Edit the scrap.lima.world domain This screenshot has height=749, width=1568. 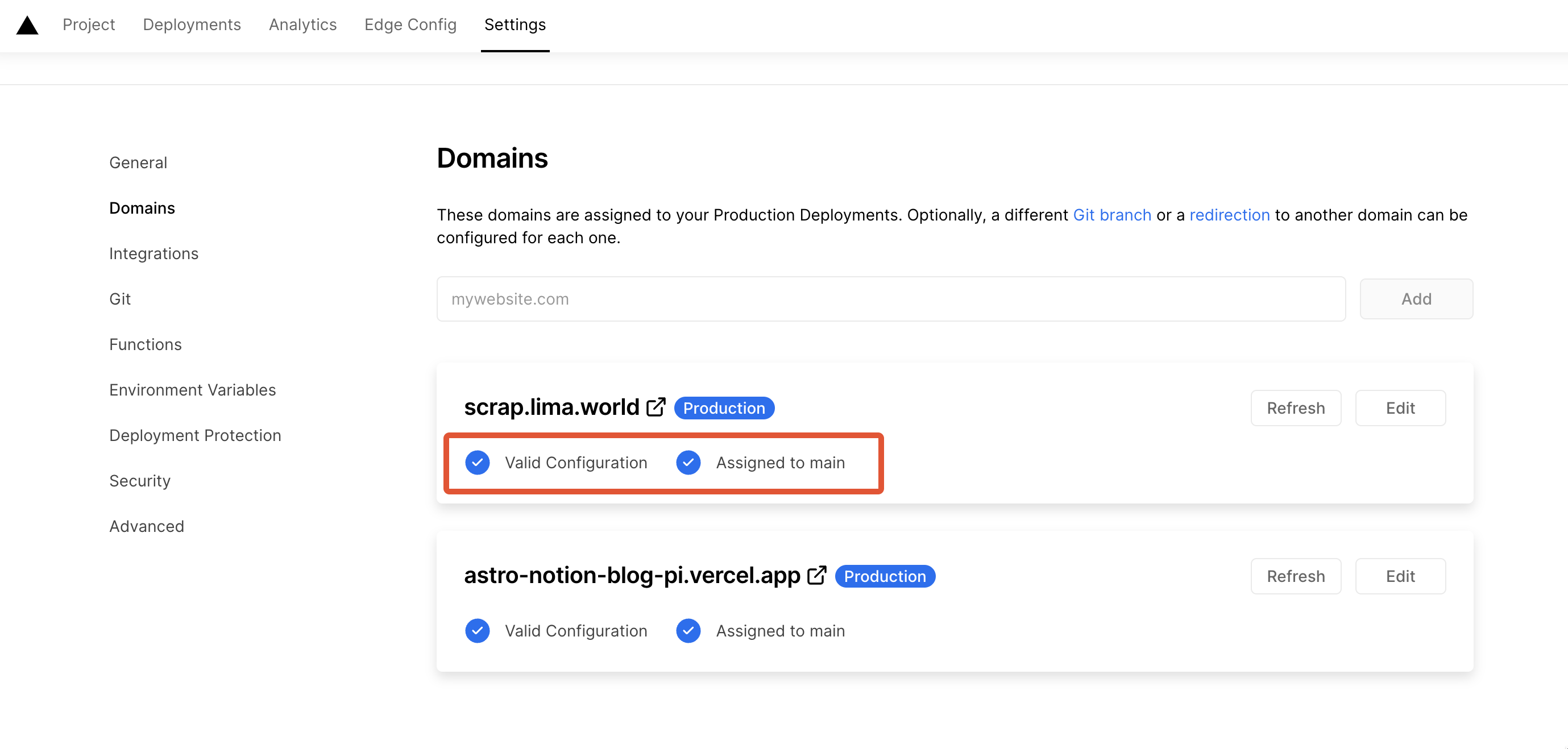point(1400,407)
